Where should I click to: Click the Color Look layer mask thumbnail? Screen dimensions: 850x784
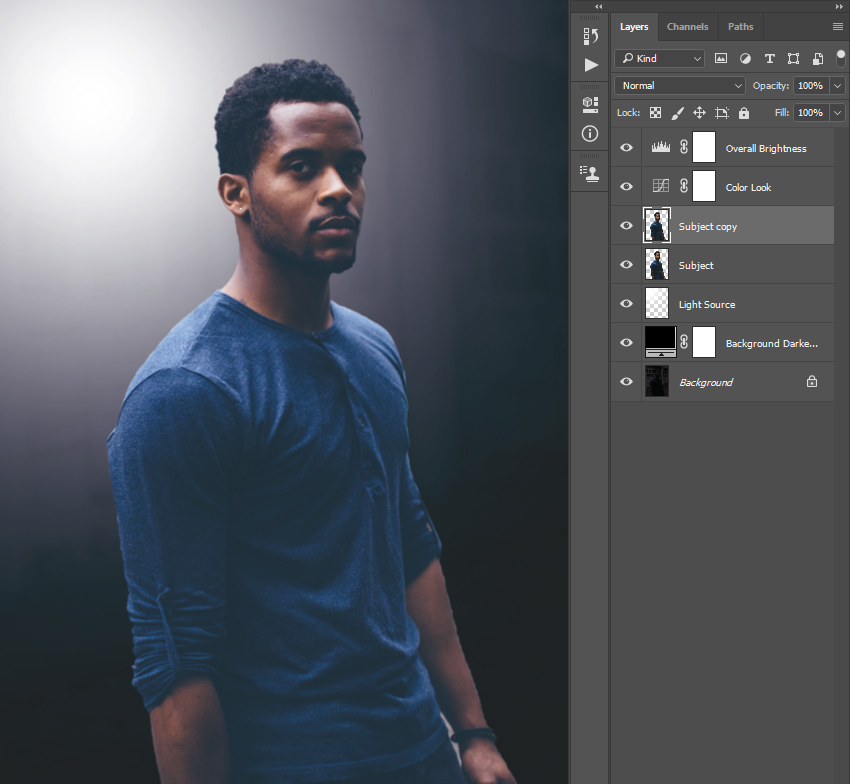pyautogui.click(x=704, y=187)
